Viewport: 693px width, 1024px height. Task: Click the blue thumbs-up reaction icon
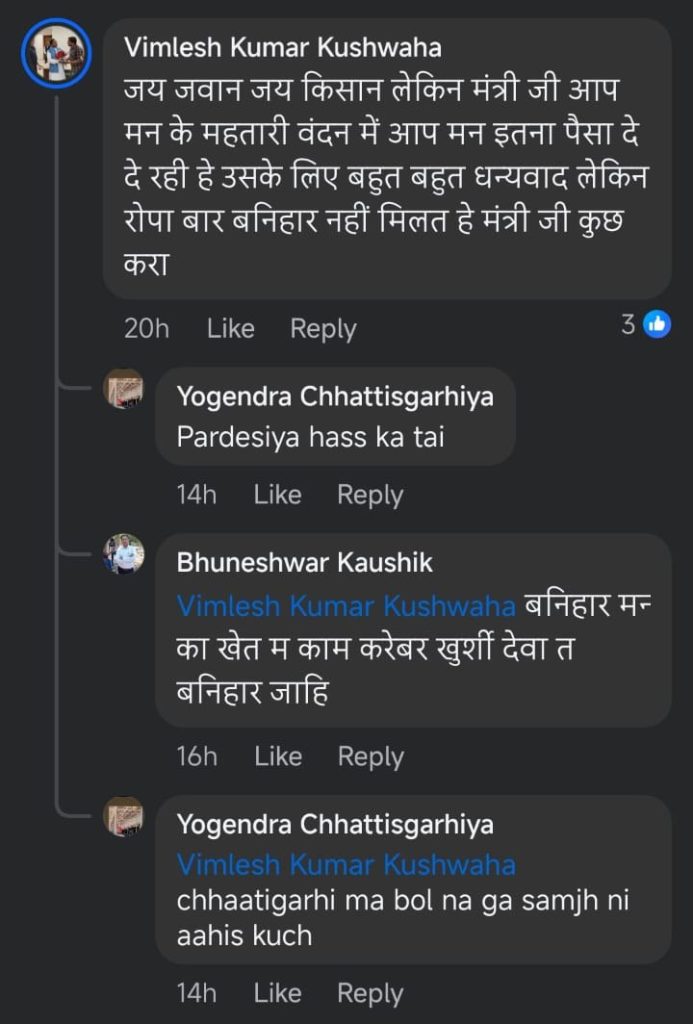point(656,324)
